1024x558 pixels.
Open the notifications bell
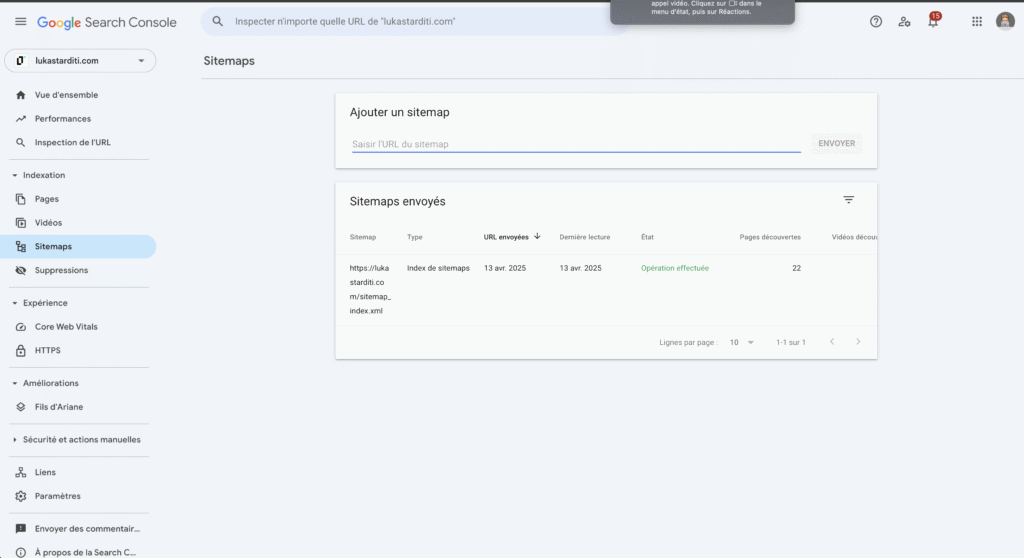click(x=933, y=22)
